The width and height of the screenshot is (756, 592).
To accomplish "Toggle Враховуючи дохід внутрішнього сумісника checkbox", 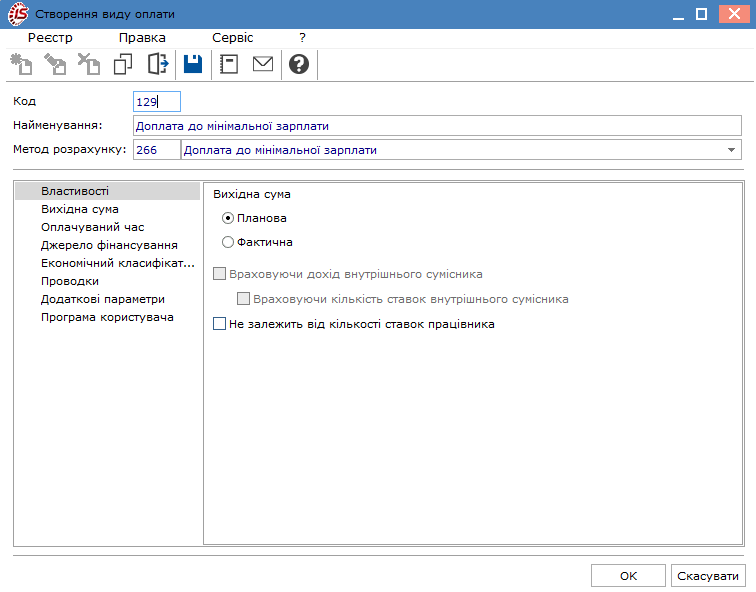I will (x=219, y=274).
